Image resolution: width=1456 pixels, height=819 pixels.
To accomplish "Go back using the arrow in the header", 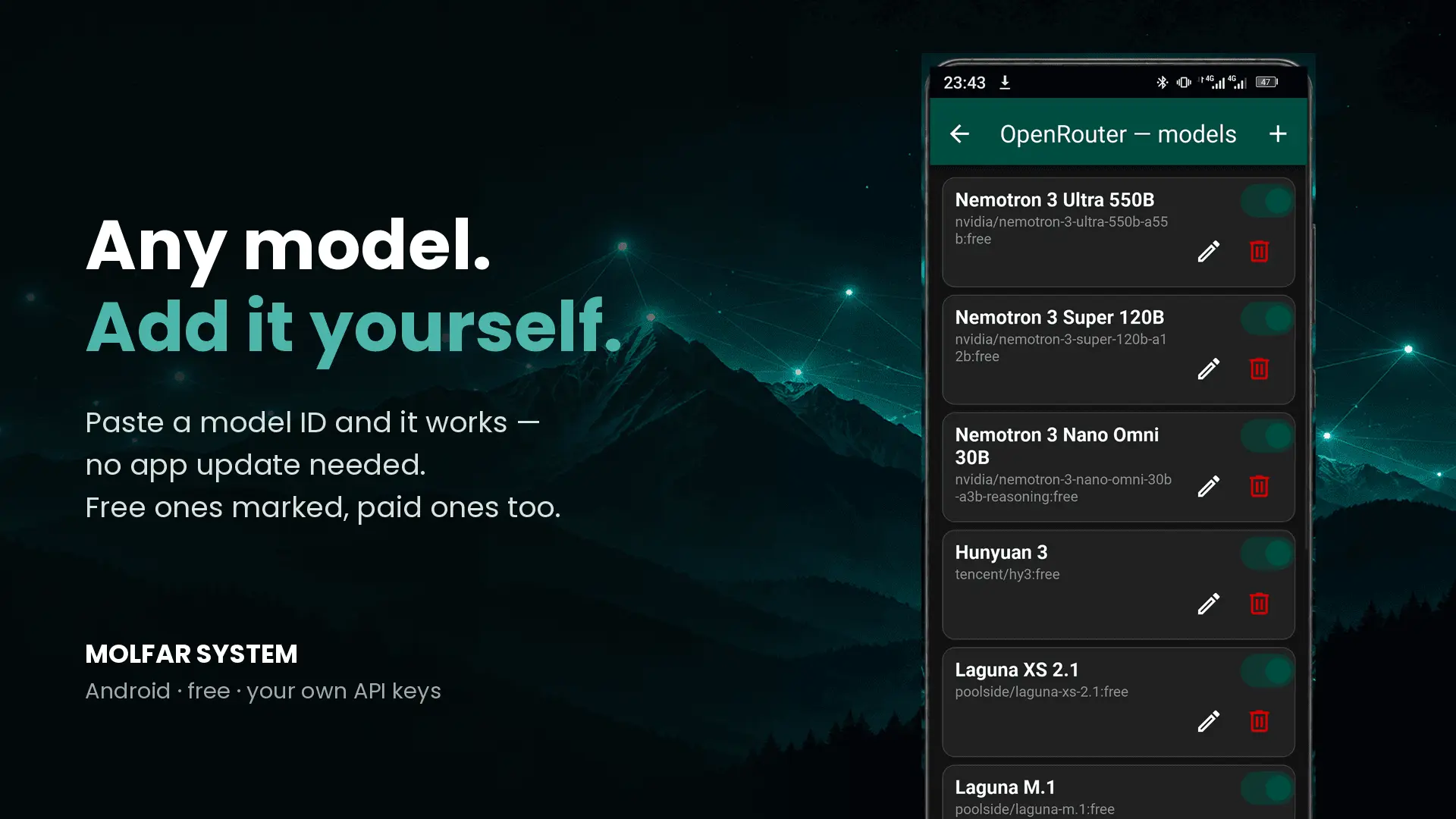I will click(x=959, y=134).
